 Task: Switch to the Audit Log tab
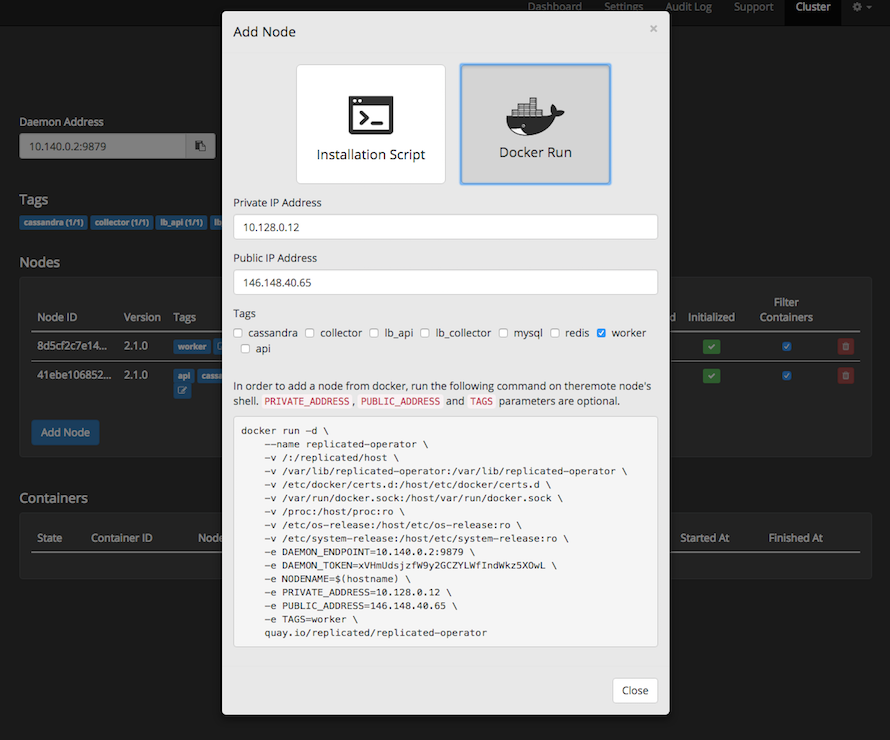[x=688, y=7]
